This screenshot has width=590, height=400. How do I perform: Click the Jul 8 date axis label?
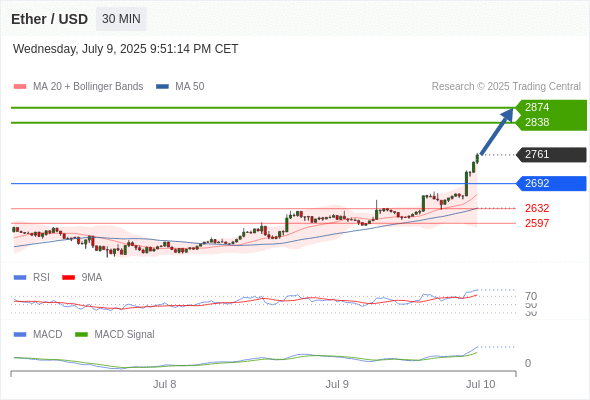[164, 384]
